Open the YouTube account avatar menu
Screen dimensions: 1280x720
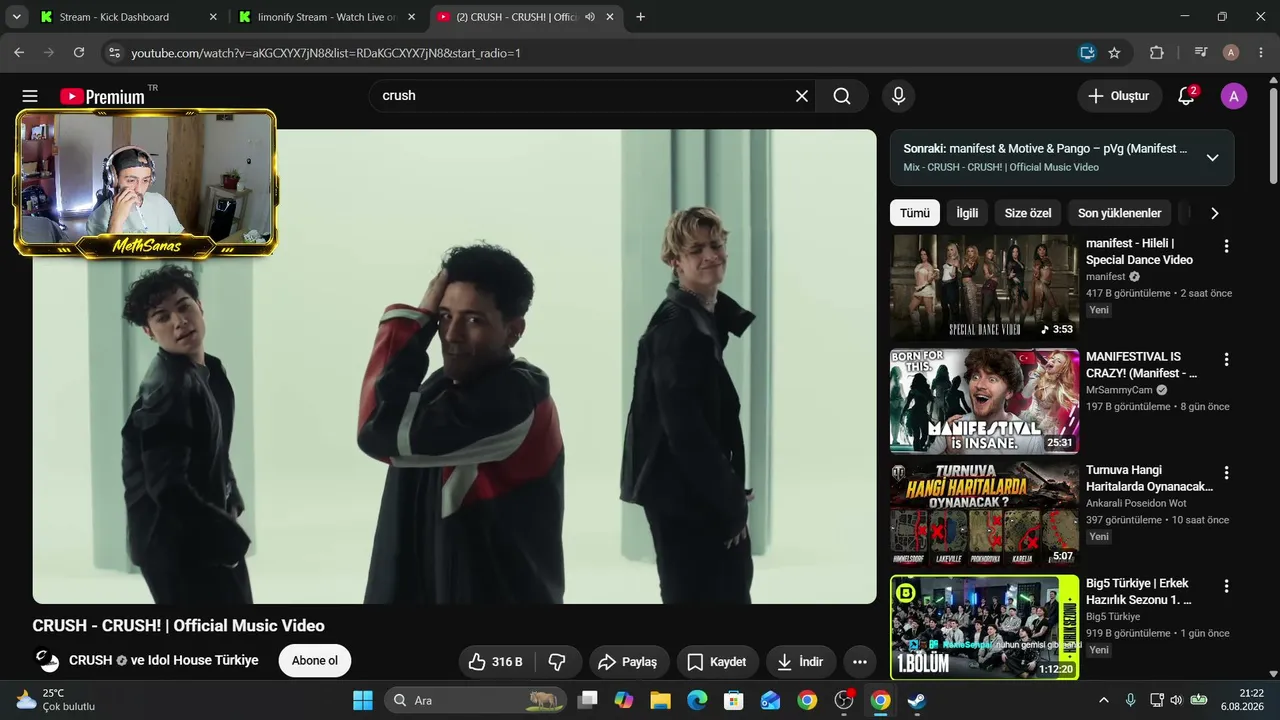(x=1234, y=96)
